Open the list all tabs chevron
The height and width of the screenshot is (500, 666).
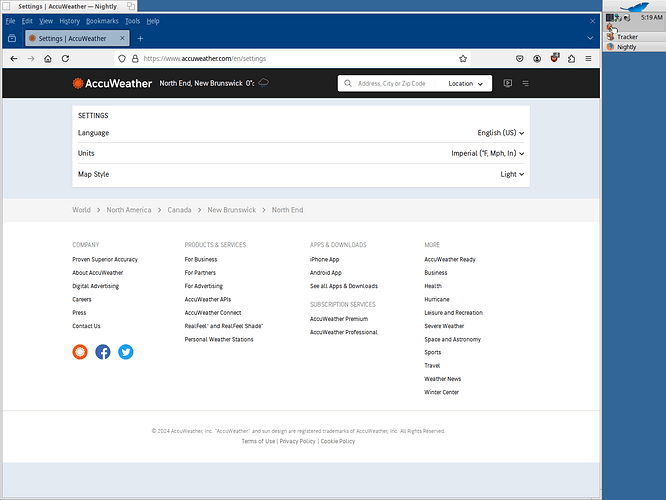pyautogui.click(x=590, y=38)
